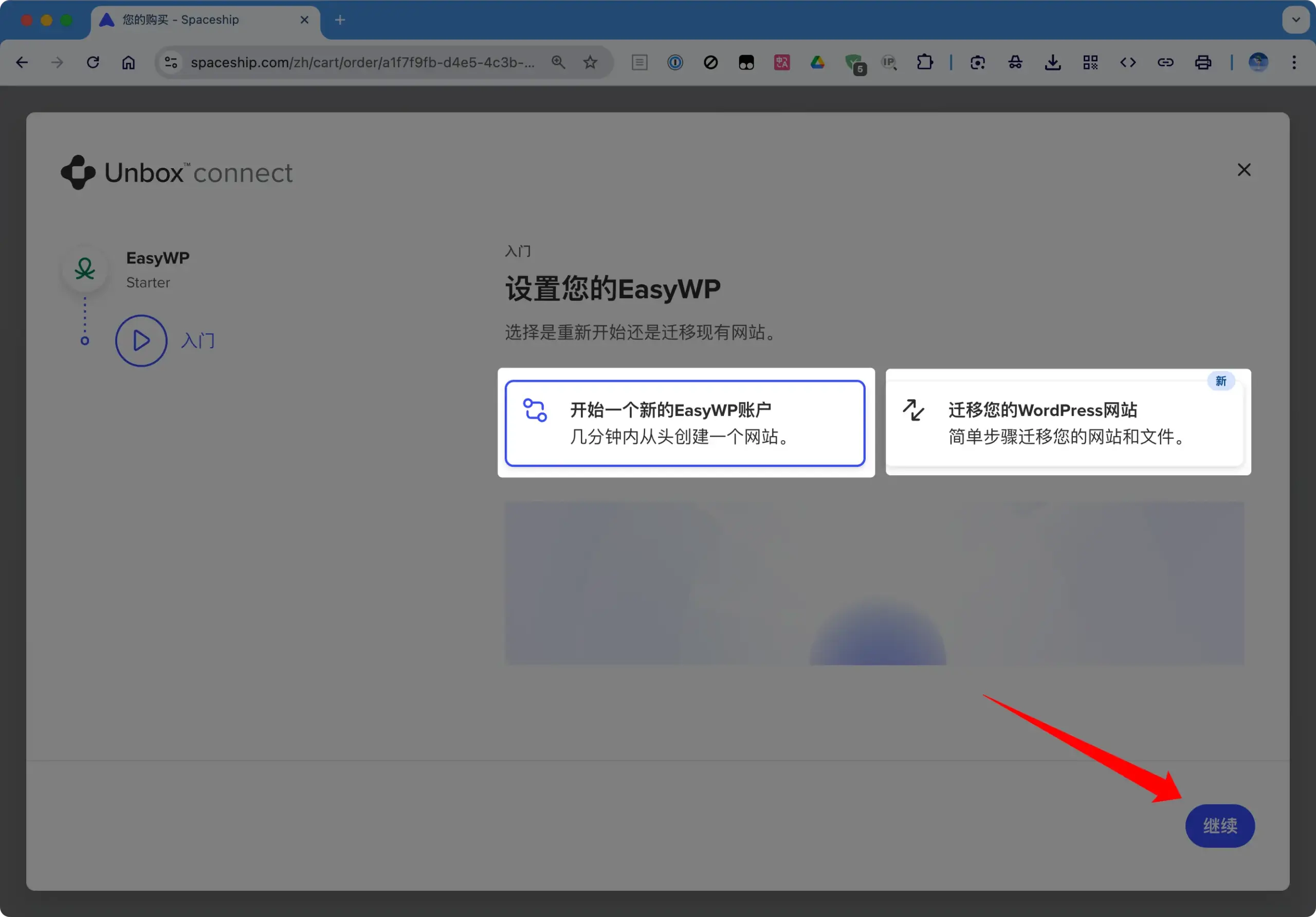Open the IP lookup extension icon

(889, 62)
